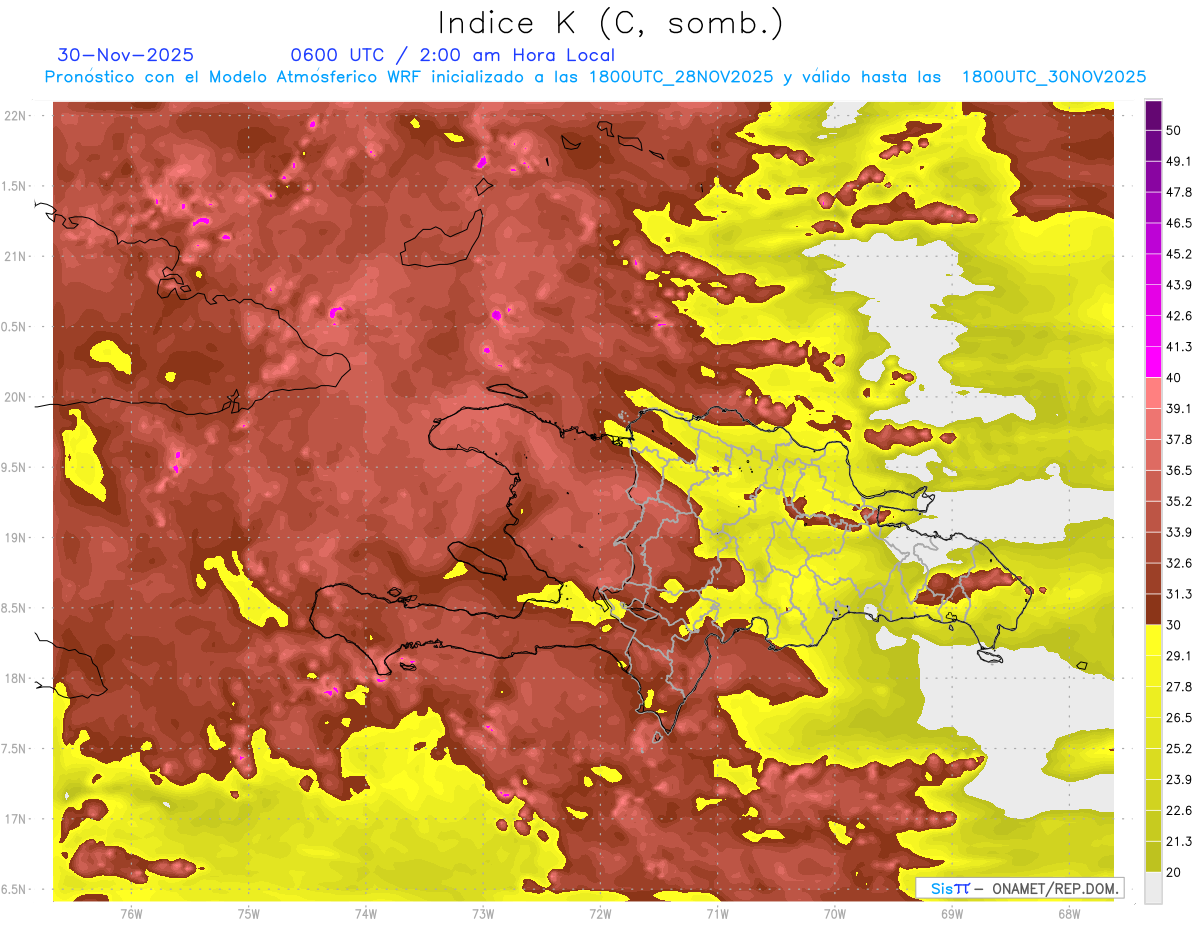This screenshot has height=927, width=1200.
Task: Click the gray swatch below 20 on colorbar
Action: [x=1153, y=887]
